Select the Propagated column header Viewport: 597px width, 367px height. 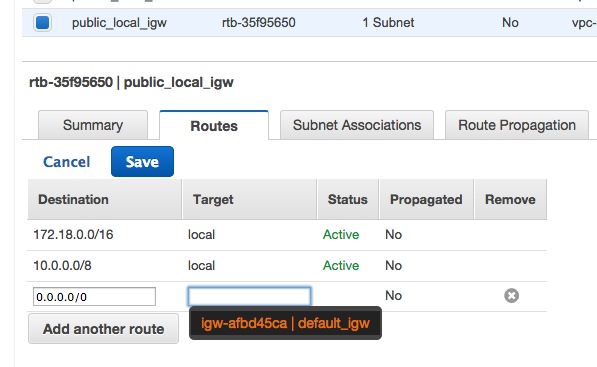426,199
